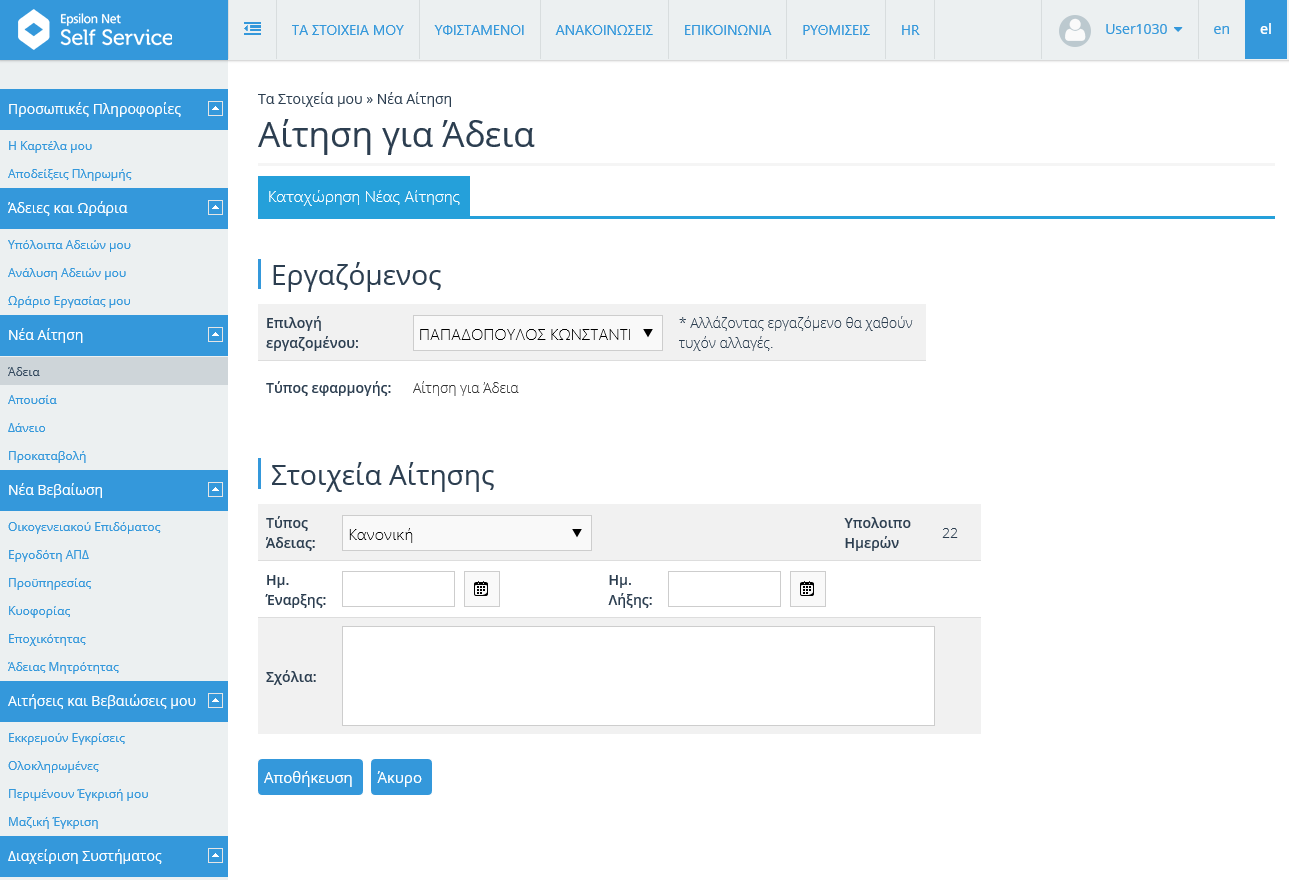
Task: Select Άδεια in sidebar
Action: [x=114, y=371]
